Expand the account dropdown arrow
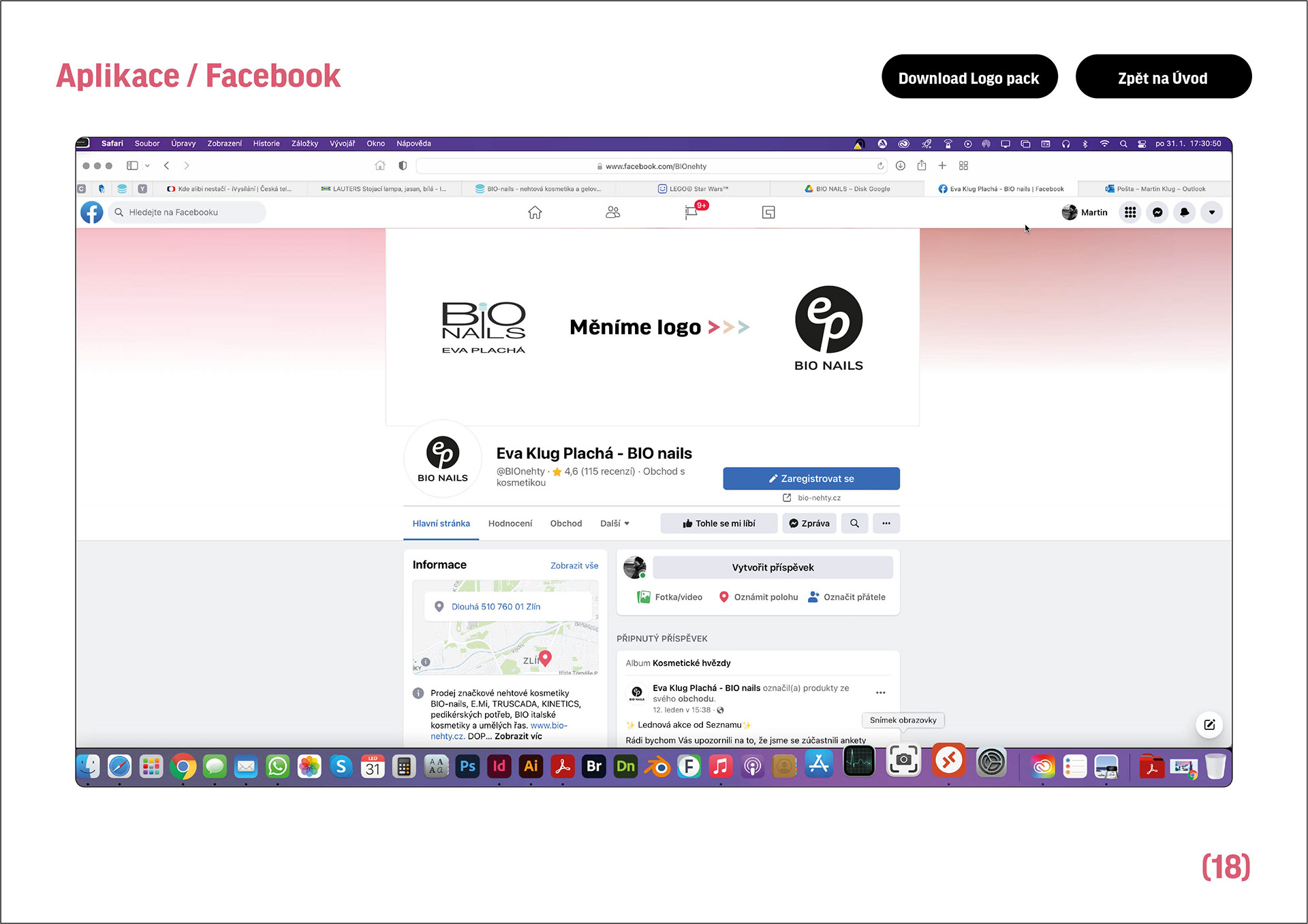The height and width of the screenshot is (924, 1308). coord(1212,212)
